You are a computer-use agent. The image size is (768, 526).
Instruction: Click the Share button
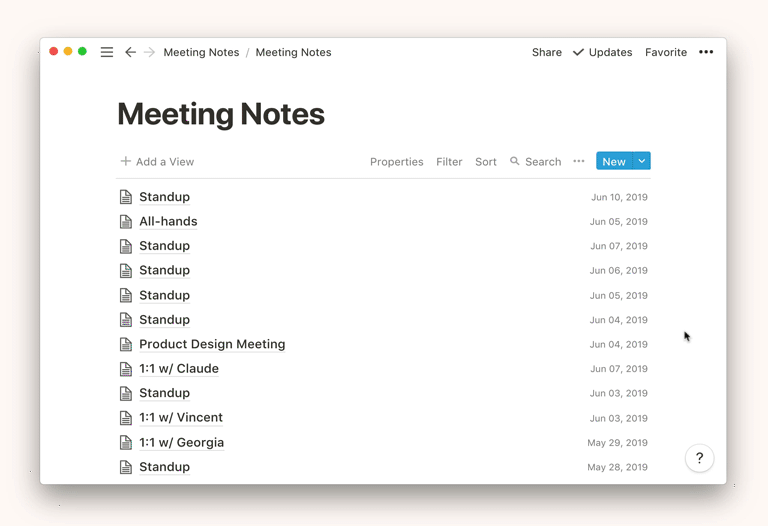pyautogui.click(x=546, y=52)
